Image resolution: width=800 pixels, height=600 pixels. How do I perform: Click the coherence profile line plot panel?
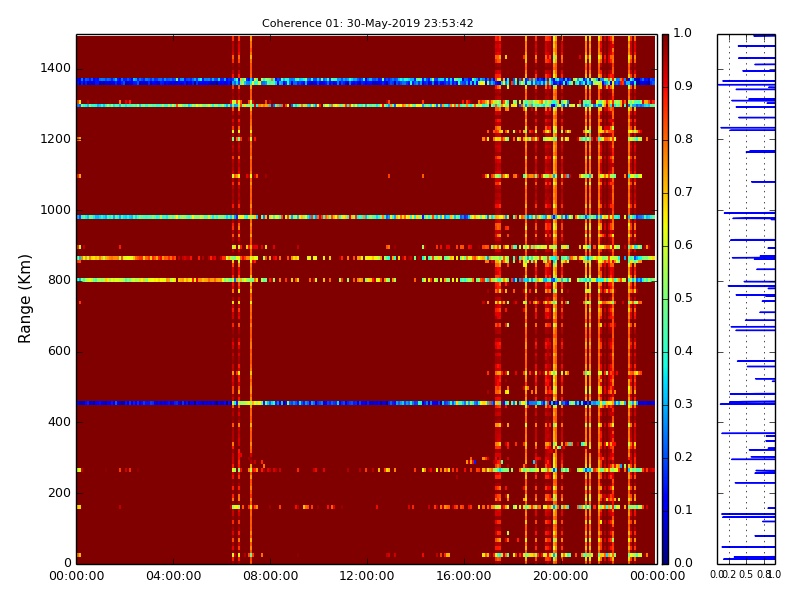[746, 299]
